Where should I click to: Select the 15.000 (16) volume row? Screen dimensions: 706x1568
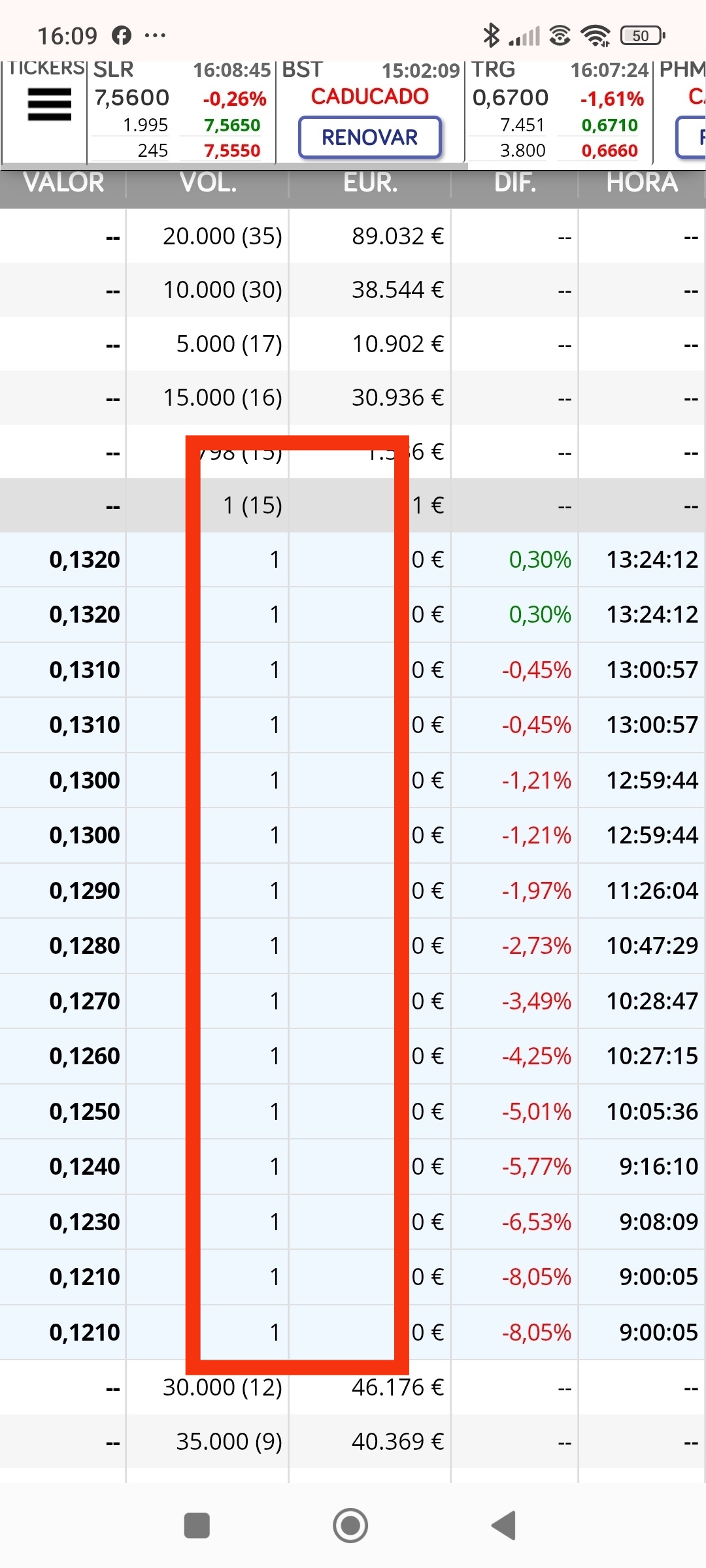[353, 397]
